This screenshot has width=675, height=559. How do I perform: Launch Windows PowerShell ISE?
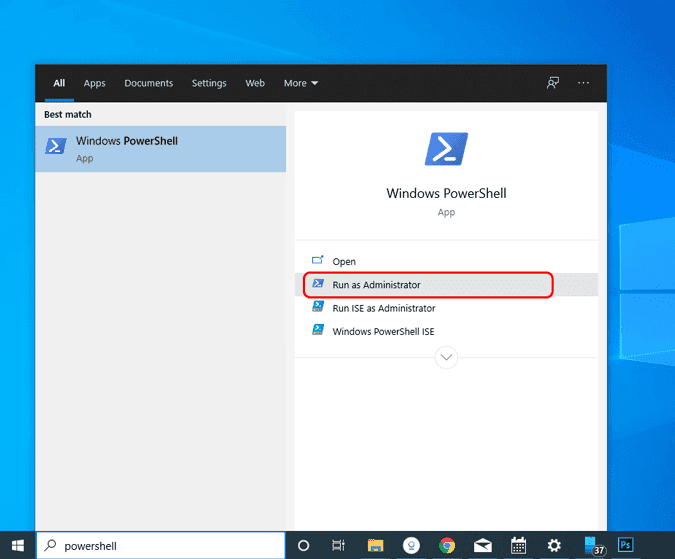click(x=446, y=331)
